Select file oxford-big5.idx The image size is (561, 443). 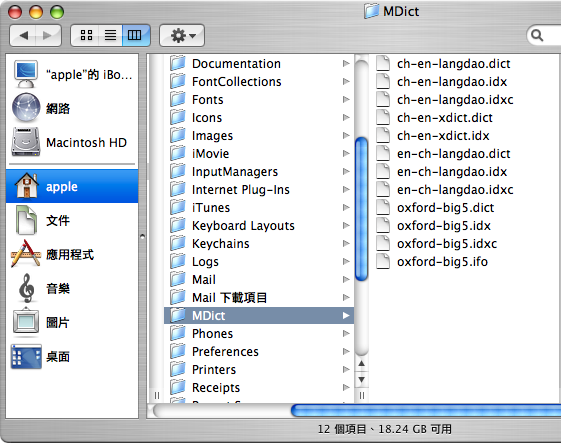(x=434, y=225)
